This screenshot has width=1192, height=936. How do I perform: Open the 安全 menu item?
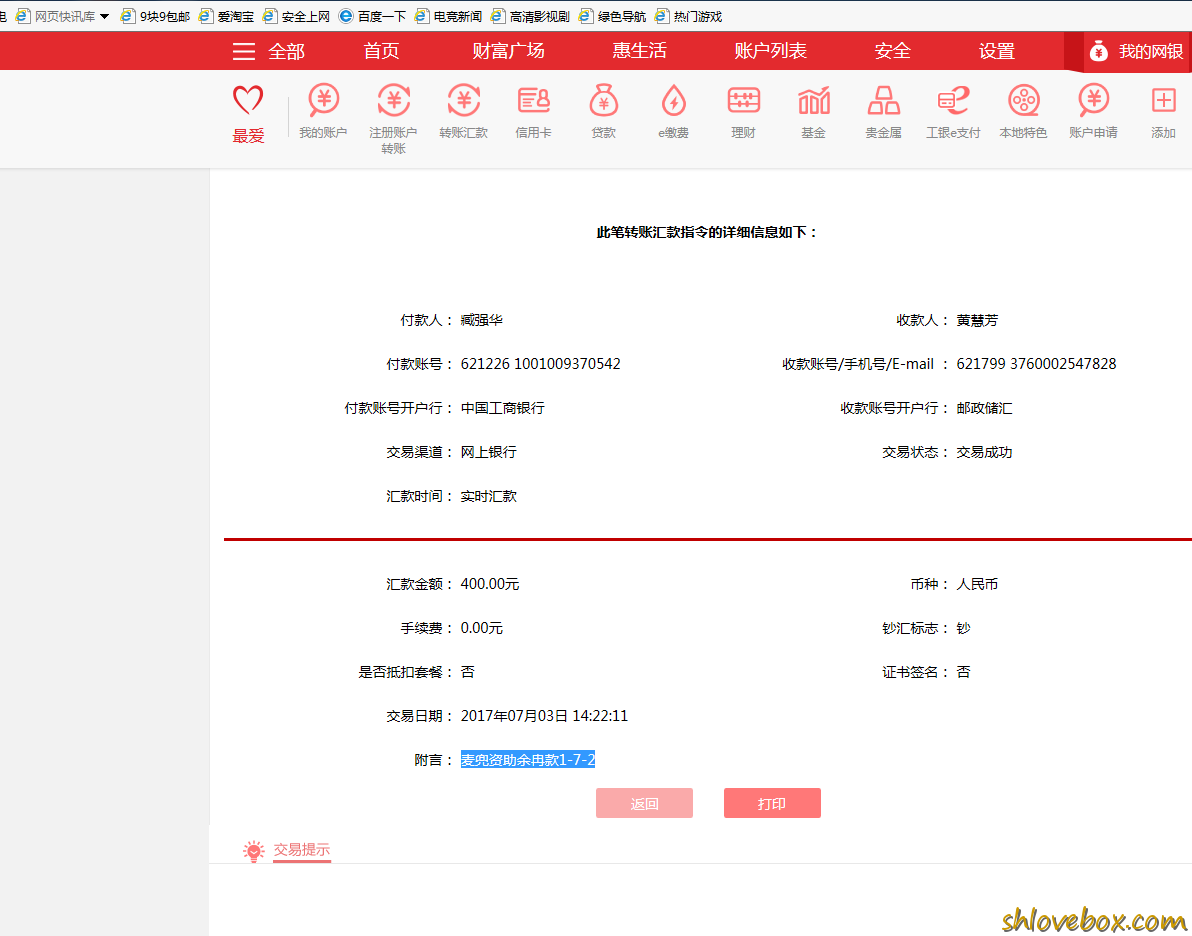(x=892, y=51)
